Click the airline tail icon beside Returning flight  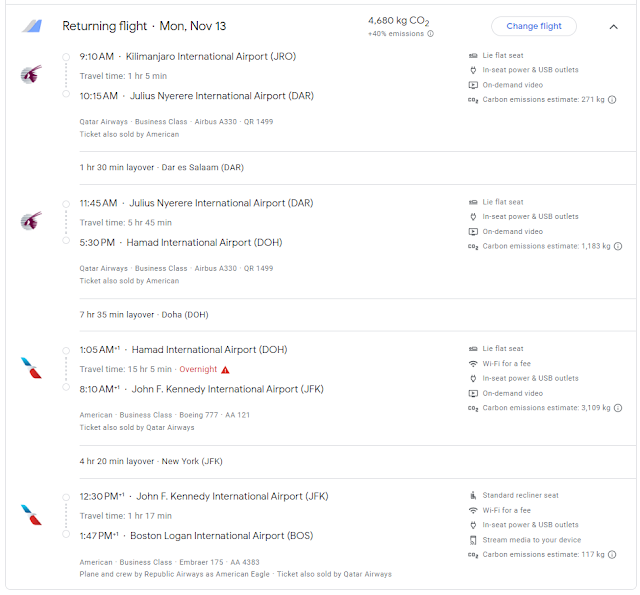[32, 26]
